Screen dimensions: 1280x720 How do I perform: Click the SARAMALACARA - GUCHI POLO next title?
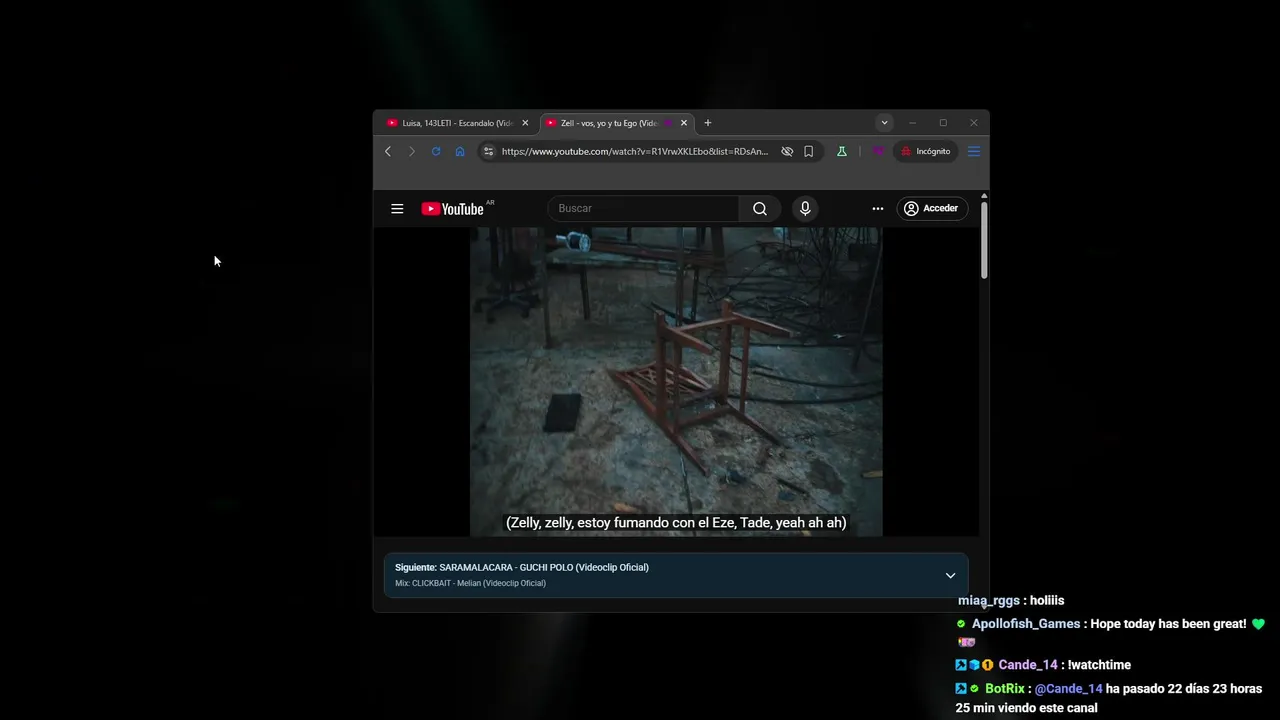(544, 567)
